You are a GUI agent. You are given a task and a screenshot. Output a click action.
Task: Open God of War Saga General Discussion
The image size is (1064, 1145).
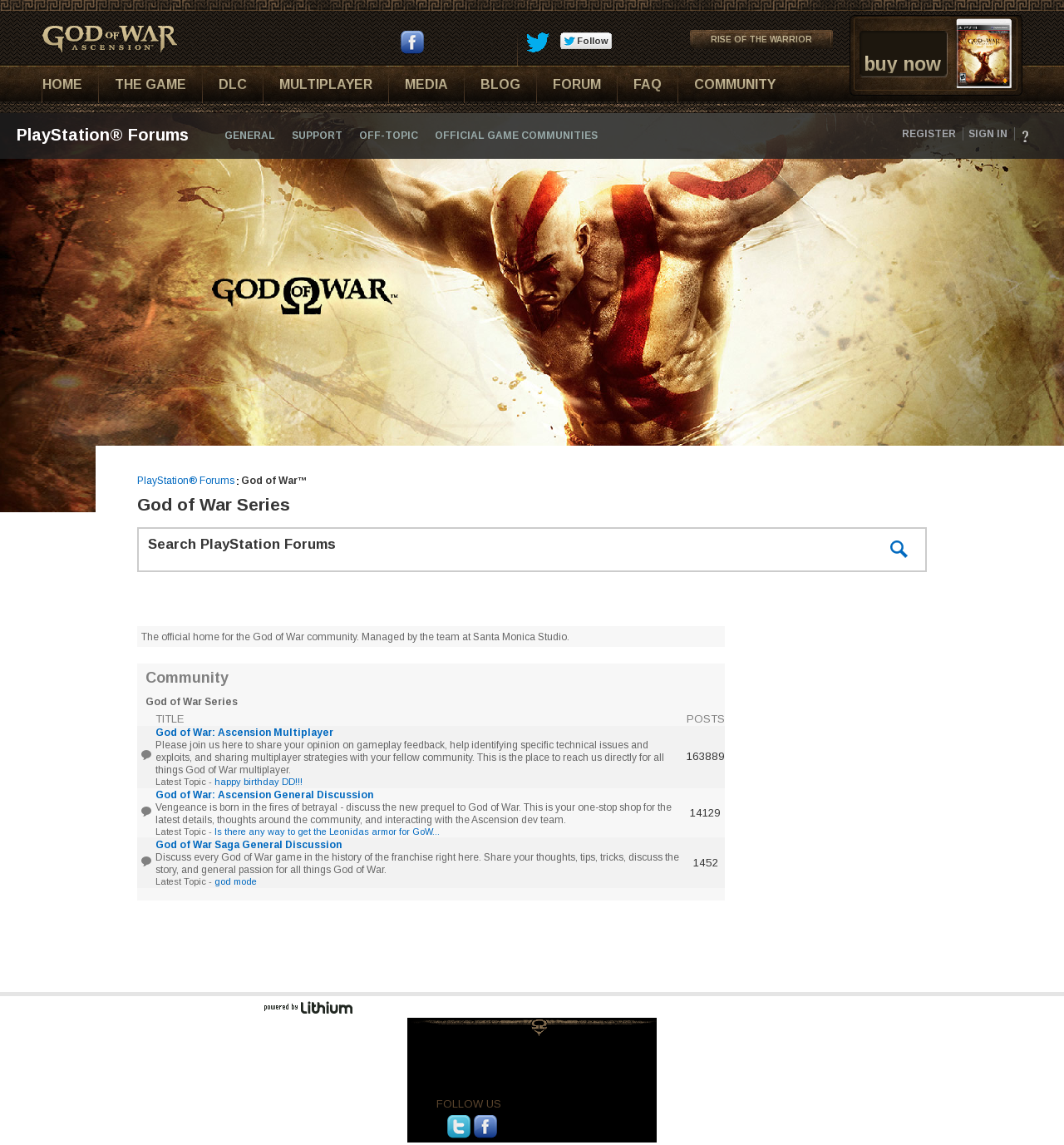(x=249, y=845)
